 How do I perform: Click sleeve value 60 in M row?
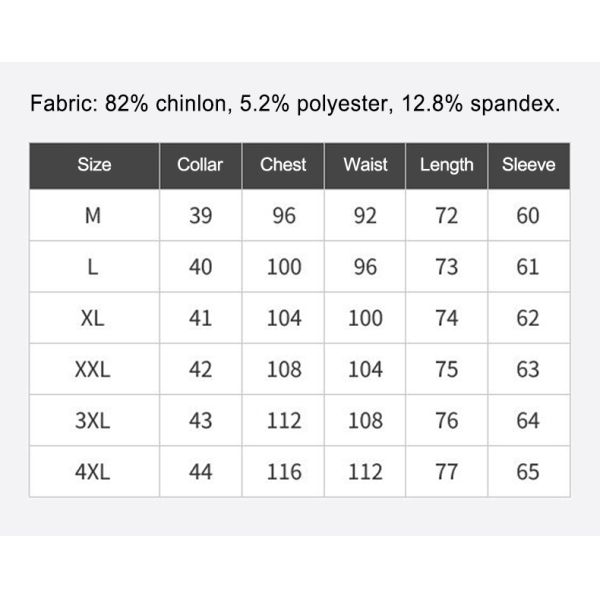tap(528, 216)
